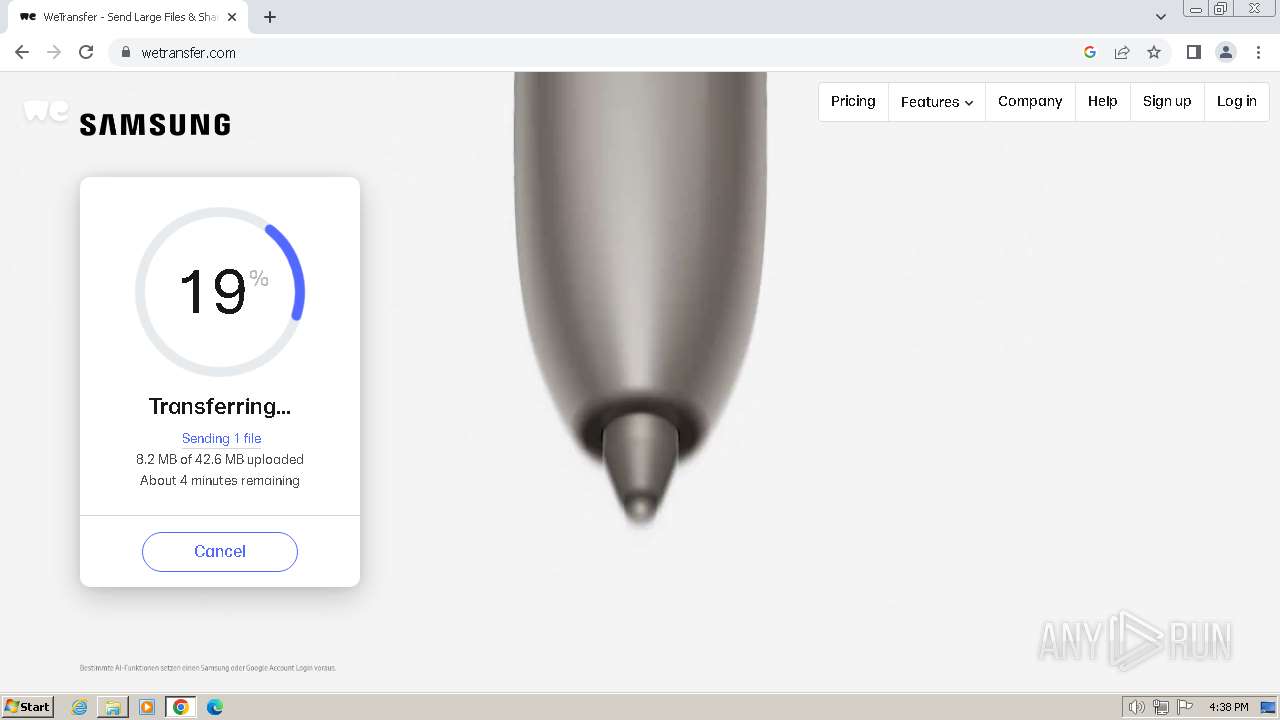
Task: Open File Explorer from taskbar
Action: (x=113, y=707)
